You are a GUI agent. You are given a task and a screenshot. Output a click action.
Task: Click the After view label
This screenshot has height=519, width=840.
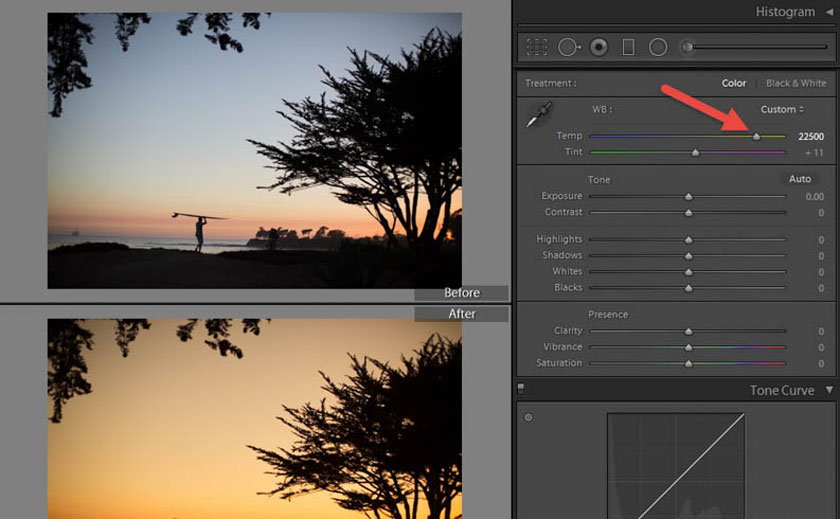tap(461, 314)
